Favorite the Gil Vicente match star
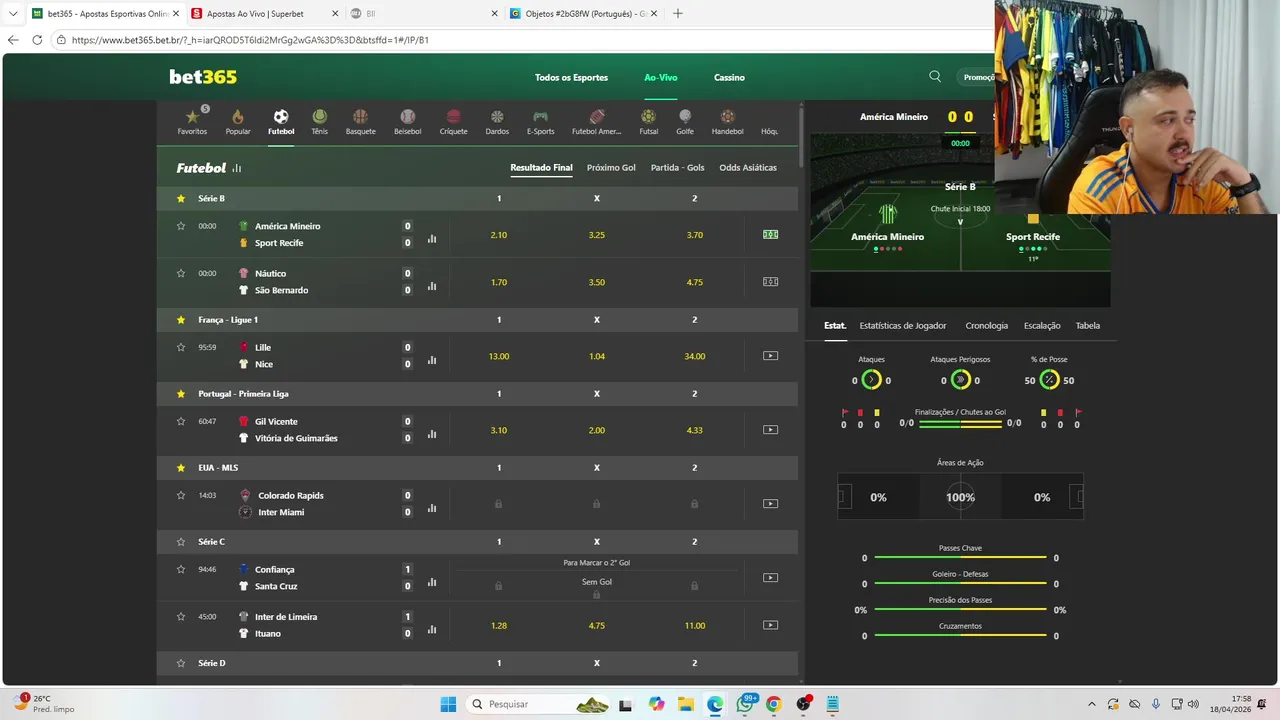Image resolution: width=1280 pixels, height=720 pixels. [181, 421]
